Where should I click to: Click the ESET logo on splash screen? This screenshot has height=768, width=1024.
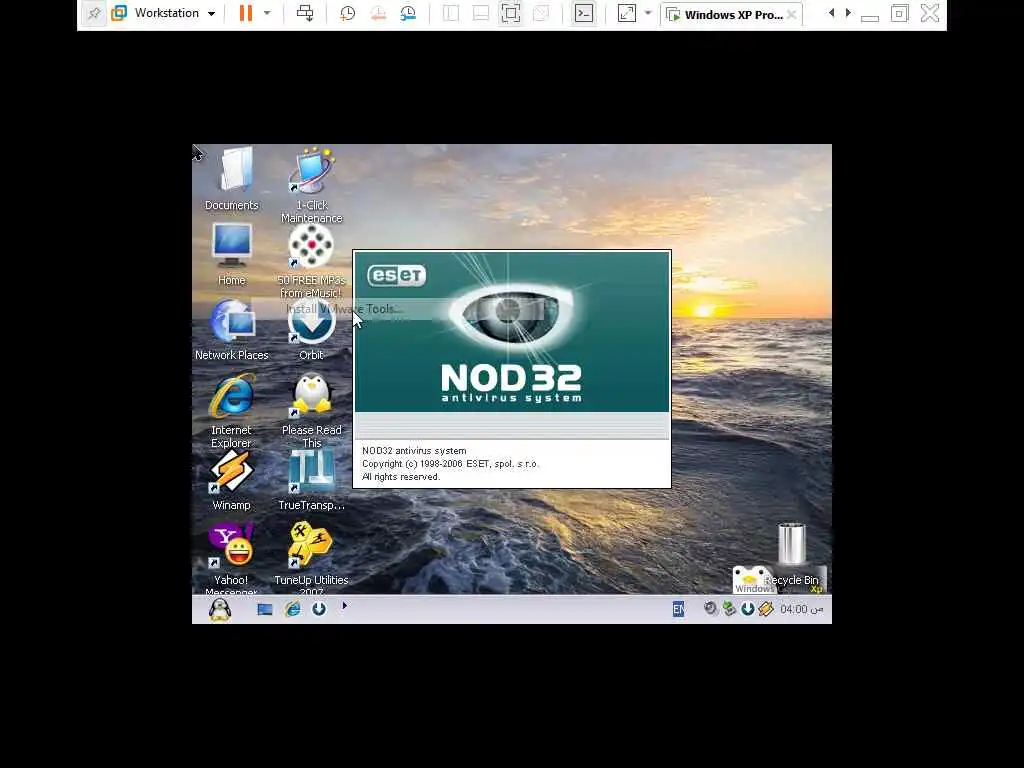(x=396, y=275)
